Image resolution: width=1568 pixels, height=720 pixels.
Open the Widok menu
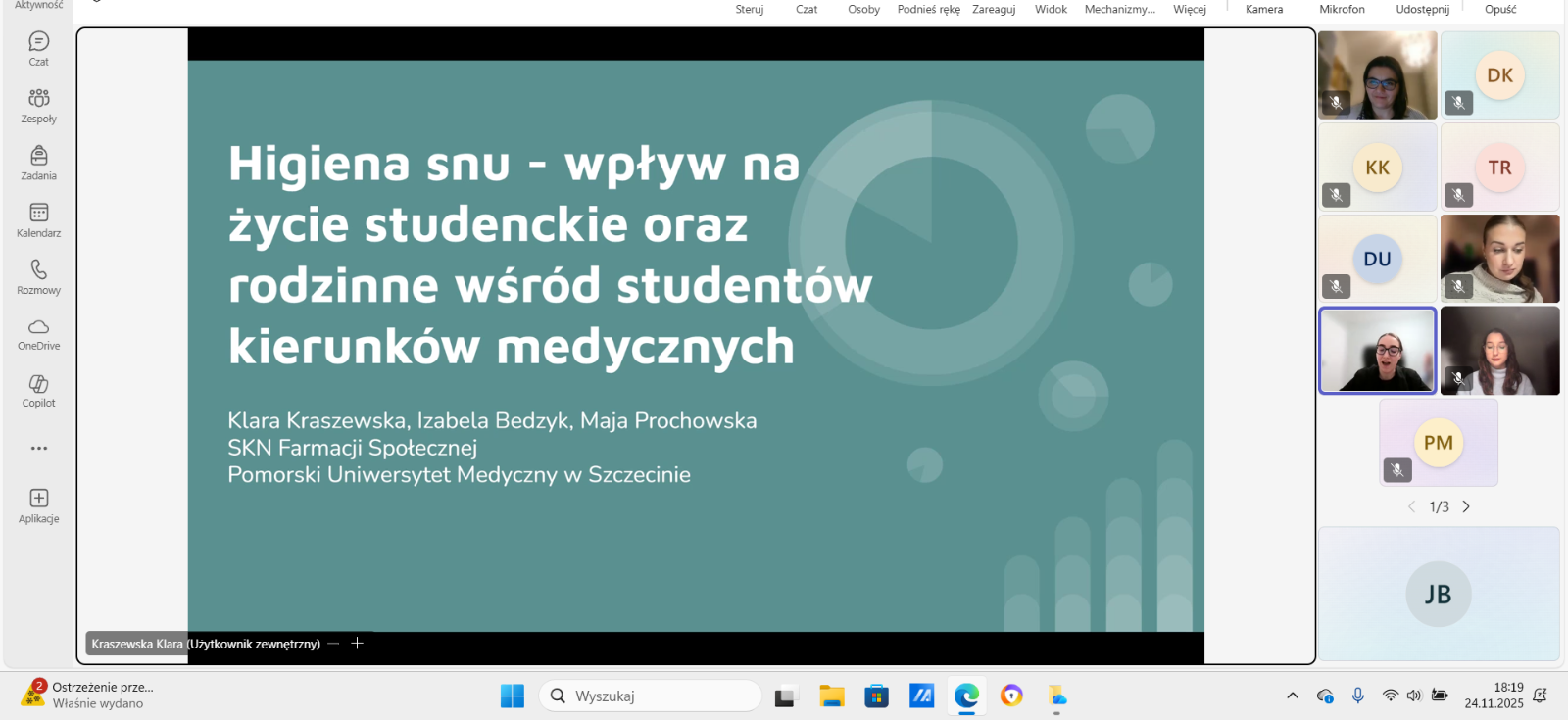click(x=1051, y=9)
